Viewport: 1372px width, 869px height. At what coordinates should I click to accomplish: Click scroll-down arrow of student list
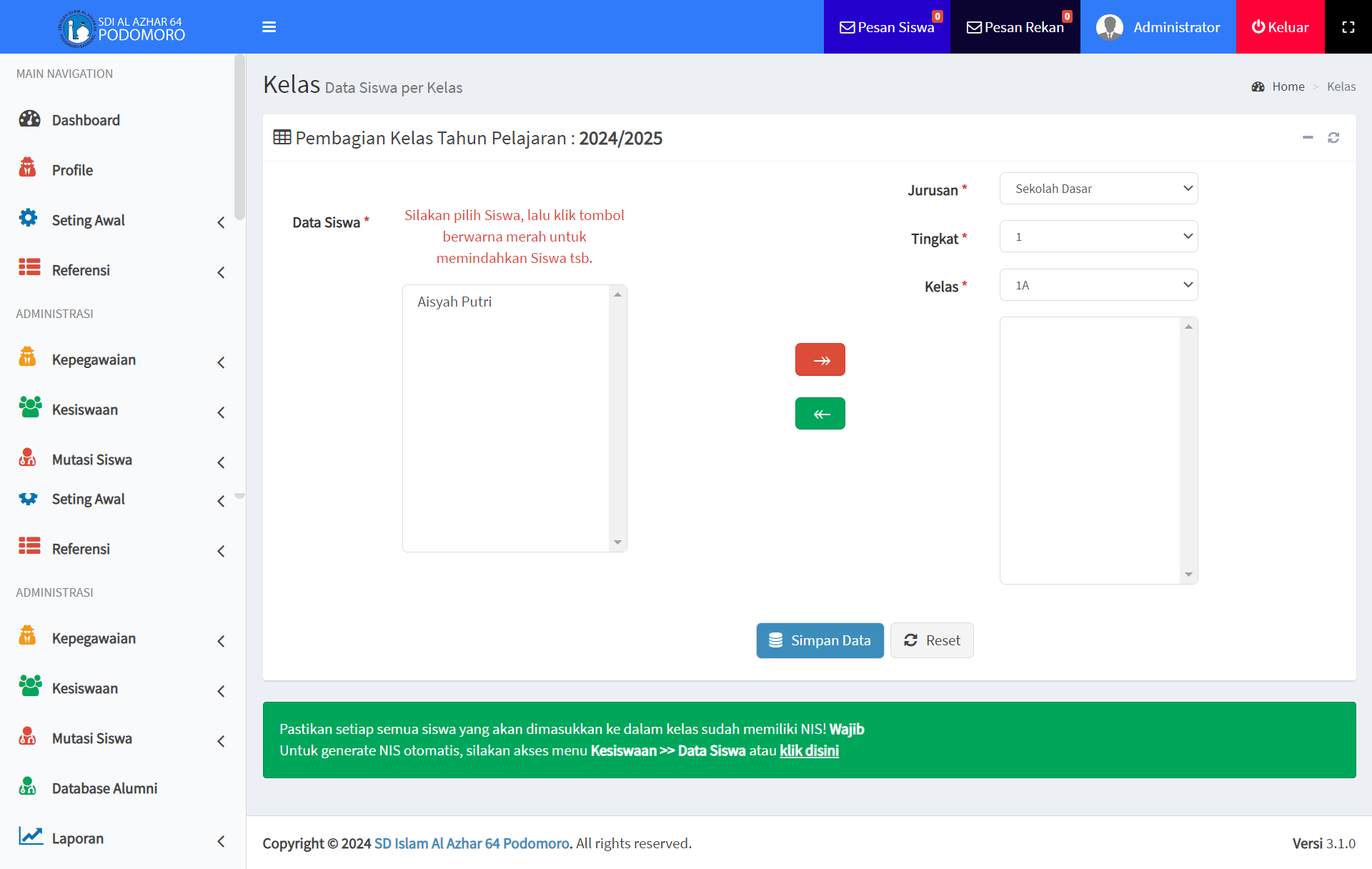(x=617, y=542)
